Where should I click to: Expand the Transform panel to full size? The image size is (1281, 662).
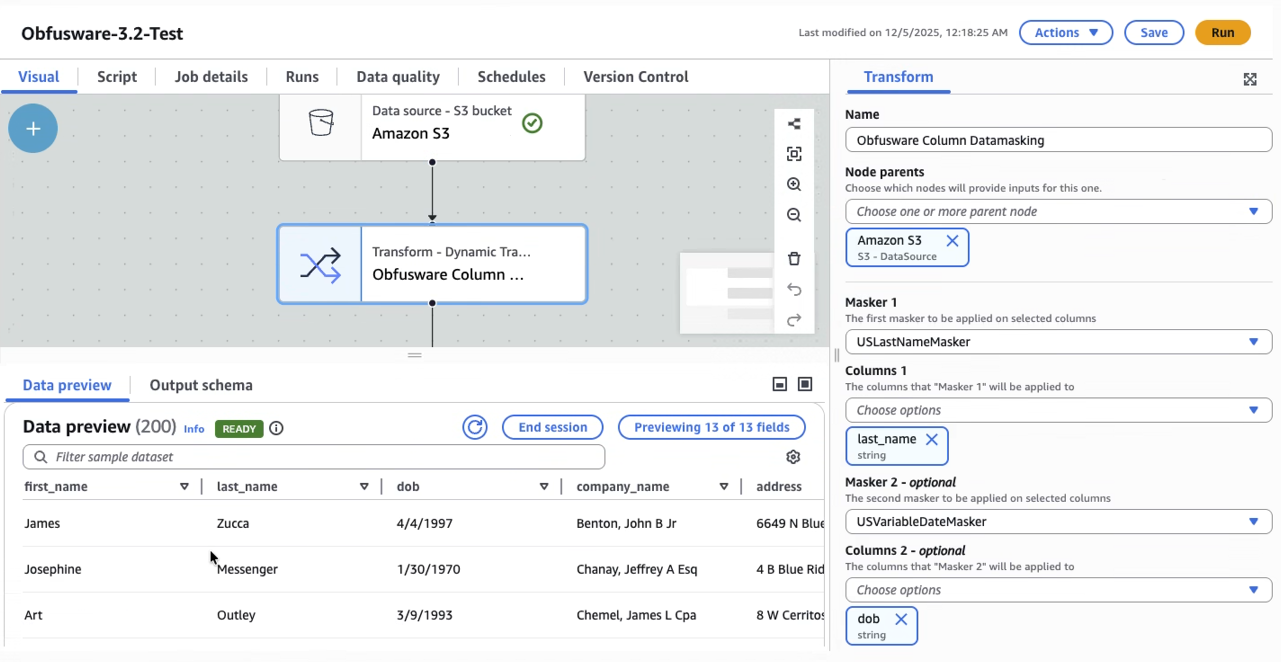coord(1250,79)
